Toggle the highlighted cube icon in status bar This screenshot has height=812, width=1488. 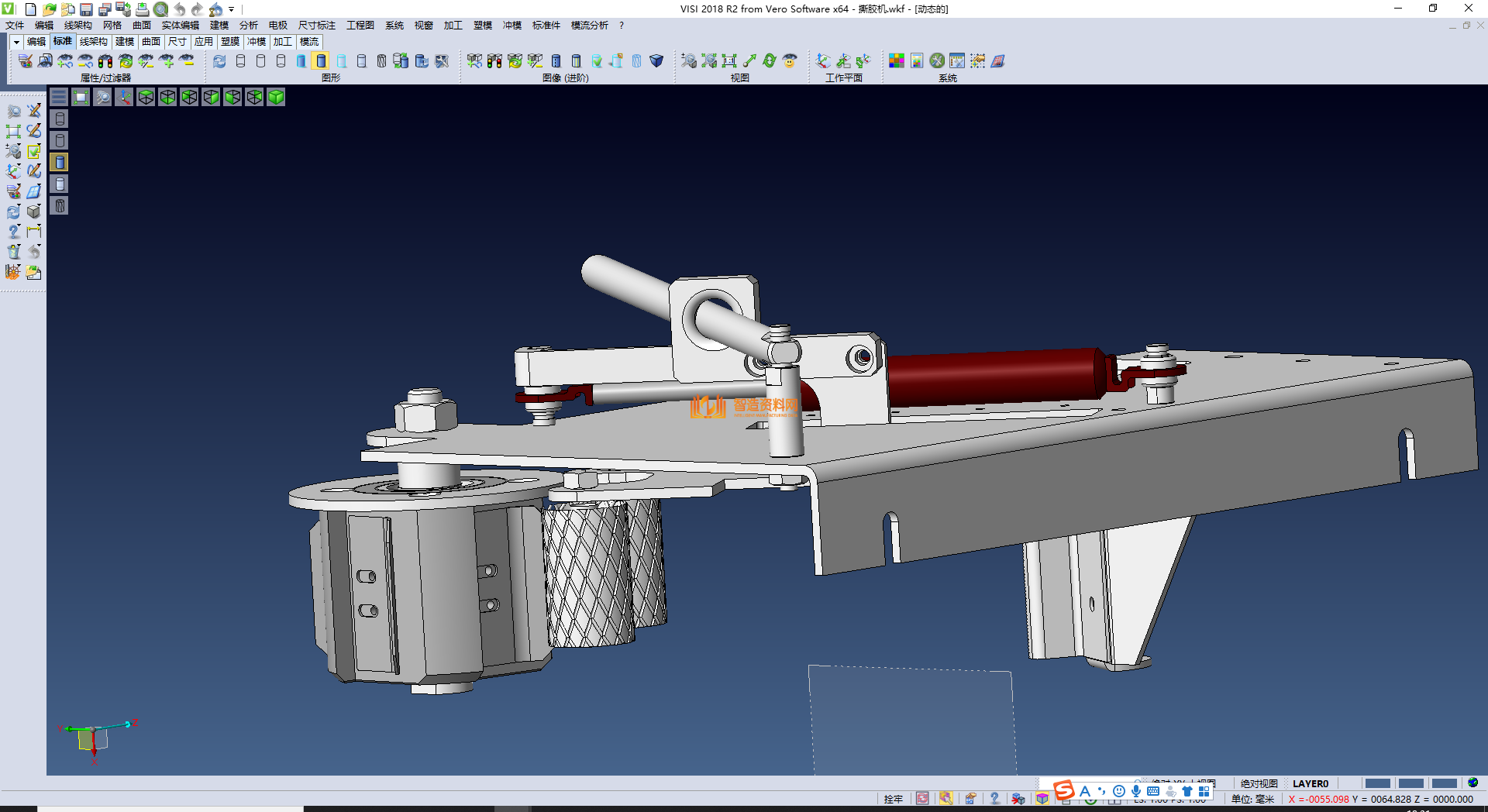click(1042, 799)
